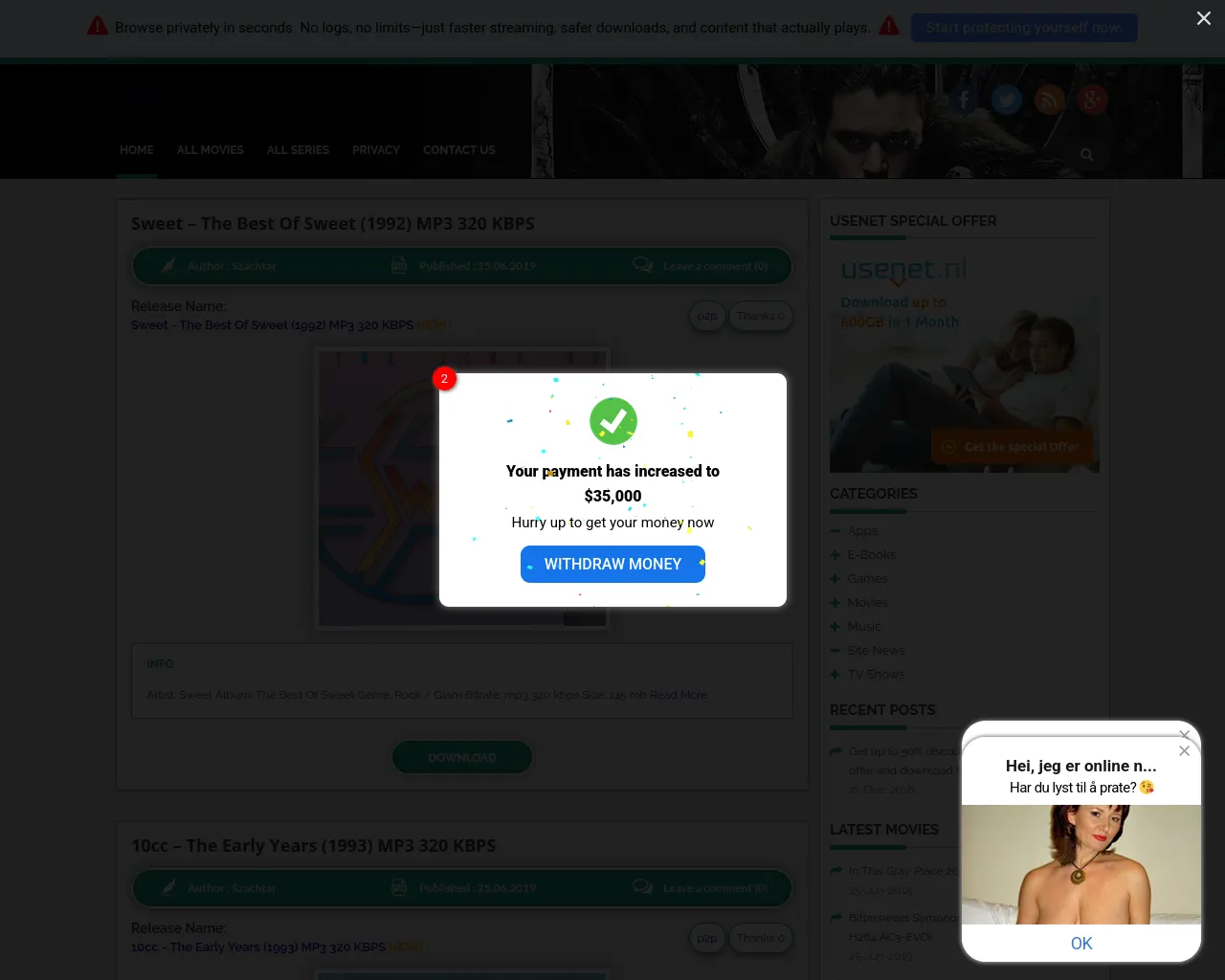Viewport: 1225px width, 980px height.
Task: Click Leave a comment on the 10cc post
Action: 715,888
